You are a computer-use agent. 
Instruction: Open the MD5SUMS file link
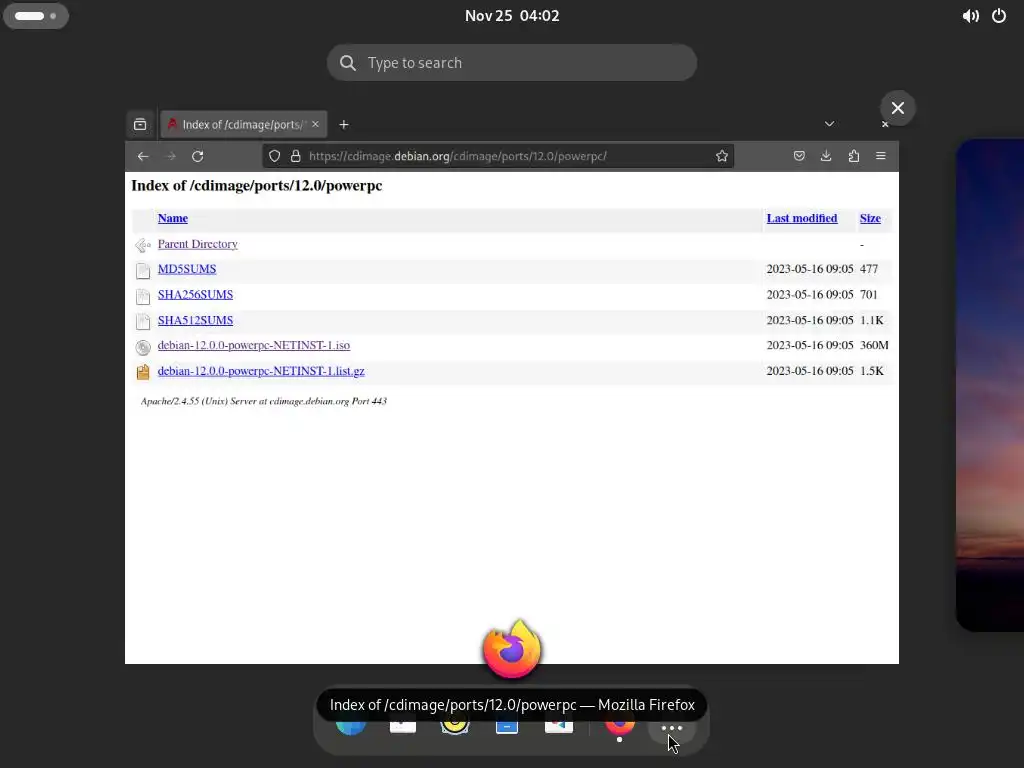187,269
